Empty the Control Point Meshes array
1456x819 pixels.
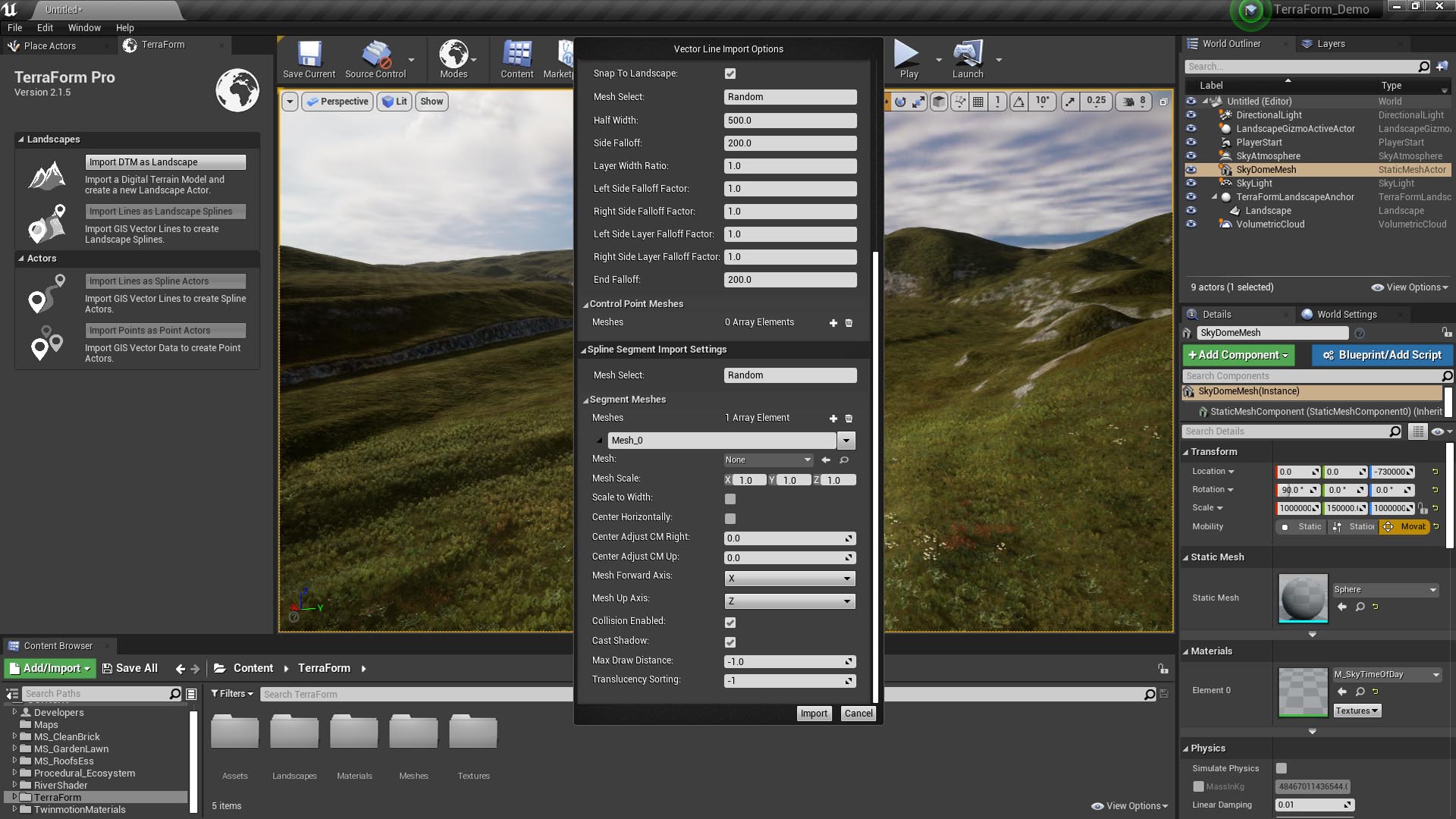pos(849,323)
